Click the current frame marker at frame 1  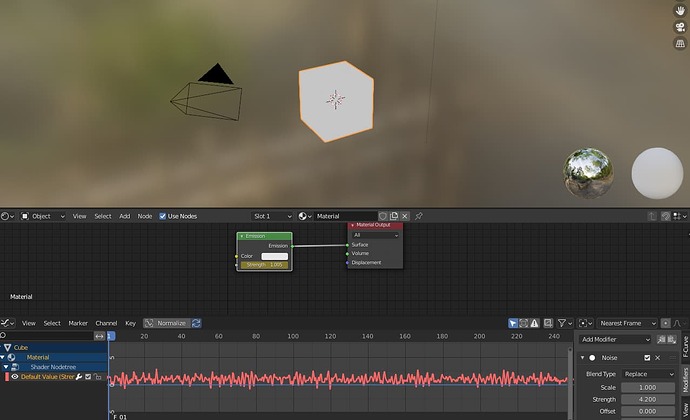point(111,336)
